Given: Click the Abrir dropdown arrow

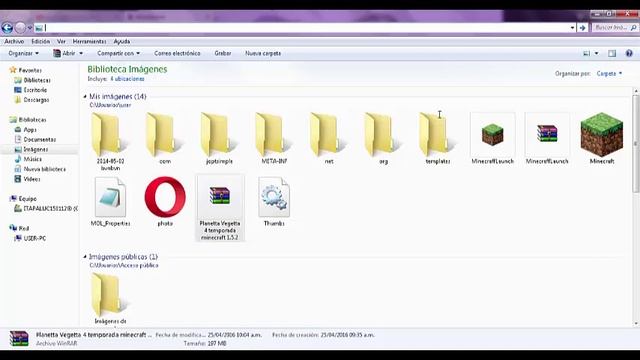Looking at the screenshot, I should tap(81, 53).
